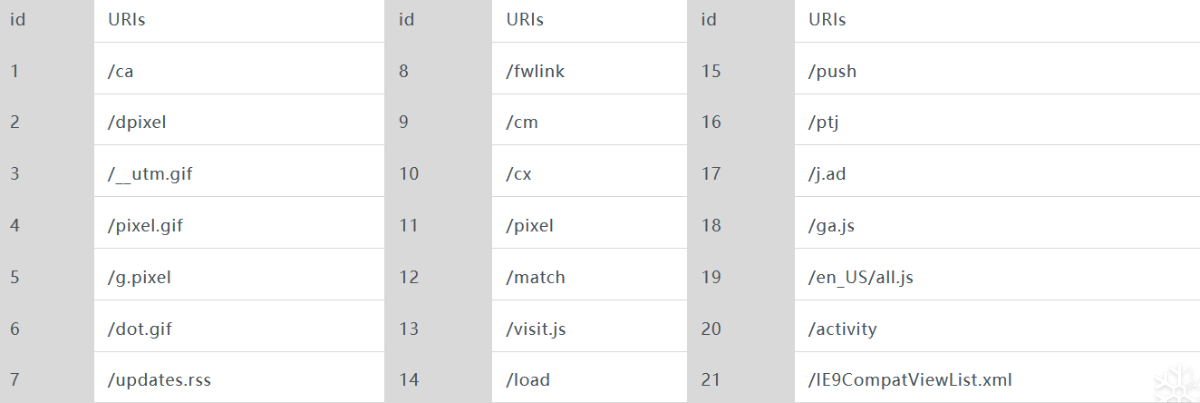Select the /ca URI cell
This screenshot has width=1200, height=403.
121,71
